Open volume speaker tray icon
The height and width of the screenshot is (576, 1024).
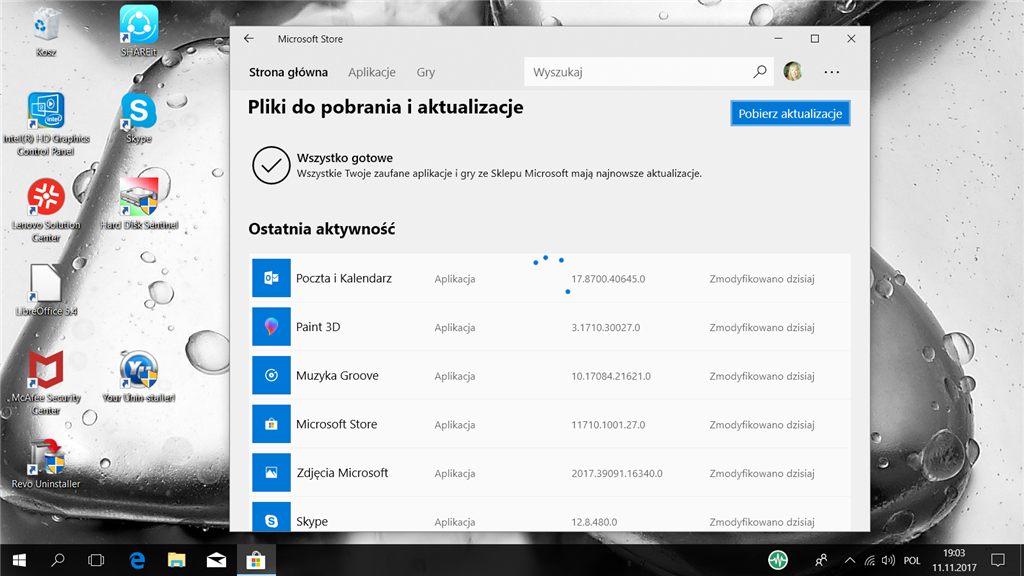[x=888, y=560]
